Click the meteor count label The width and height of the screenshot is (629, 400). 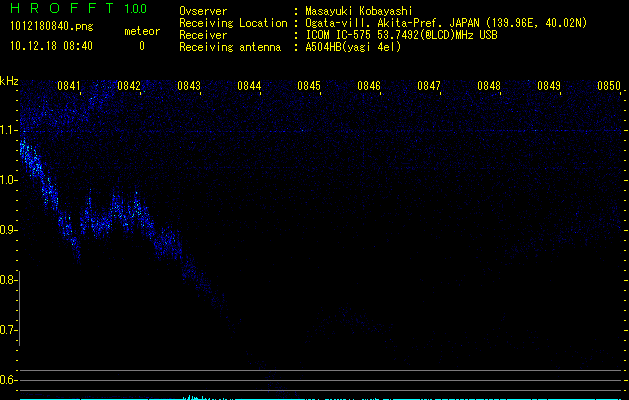[x=142, y=31]
